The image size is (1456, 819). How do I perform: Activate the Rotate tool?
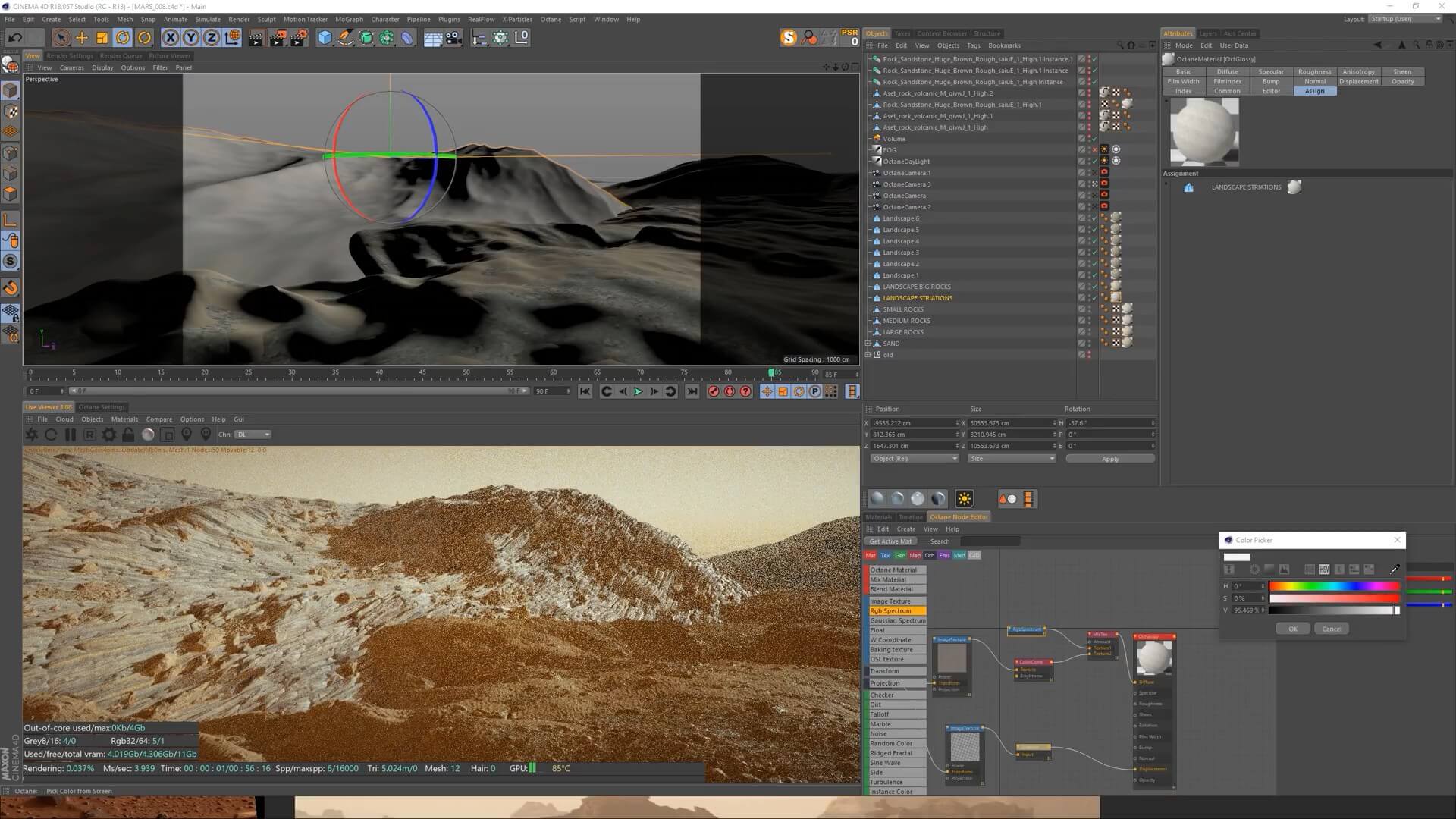pos(122,38)
